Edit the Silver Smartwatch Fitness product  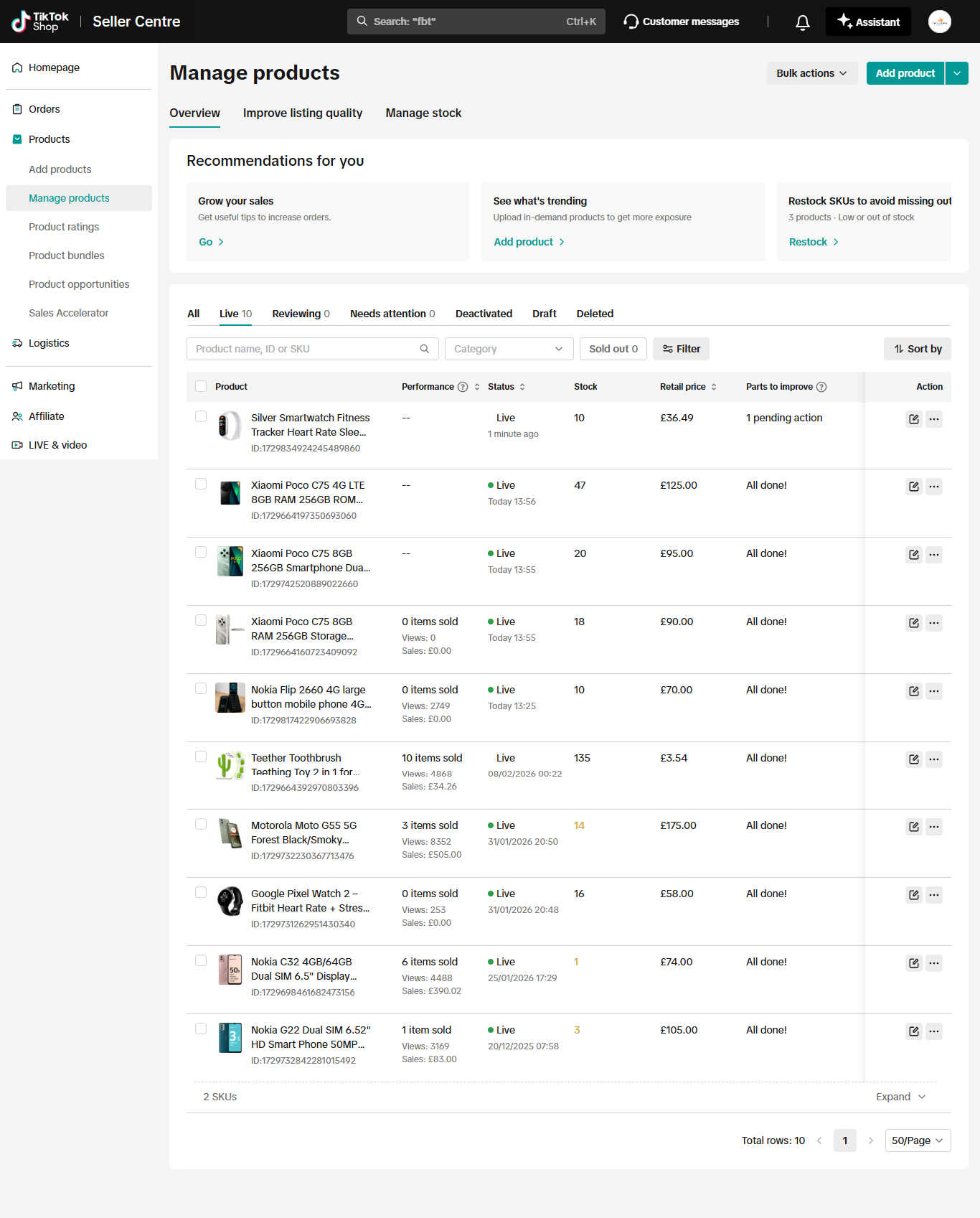pos(913,419)
